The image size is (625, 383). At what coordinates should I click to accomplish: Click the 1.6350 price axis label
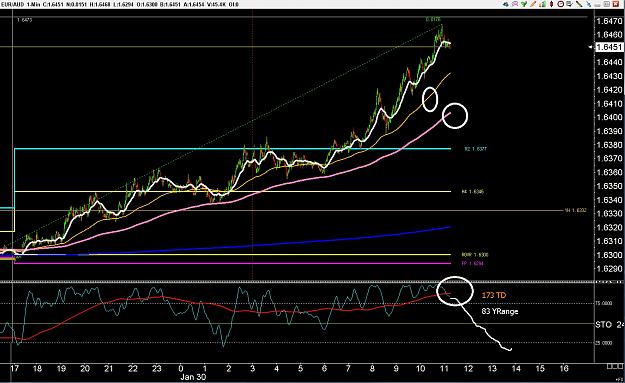tap(609, 186)
